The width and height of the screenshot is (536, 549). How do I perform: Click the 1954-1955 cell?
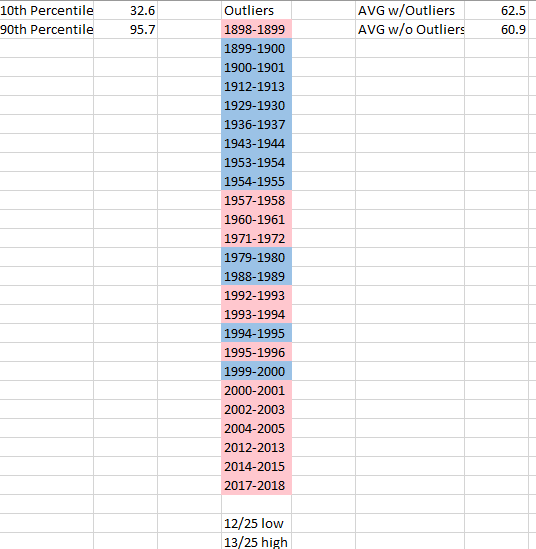pyautogui.click(x=256, y=181)
